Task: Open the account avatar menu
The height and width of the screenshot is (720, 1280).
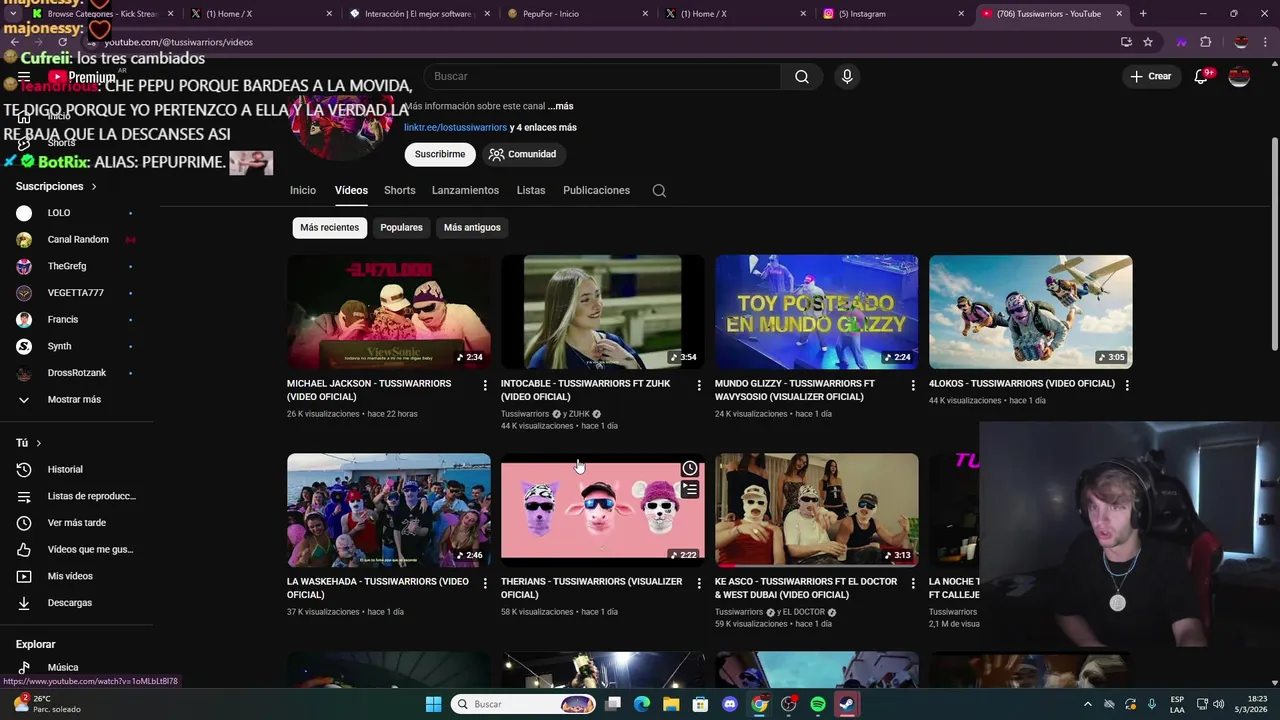Action: [x=1239, y=76]
